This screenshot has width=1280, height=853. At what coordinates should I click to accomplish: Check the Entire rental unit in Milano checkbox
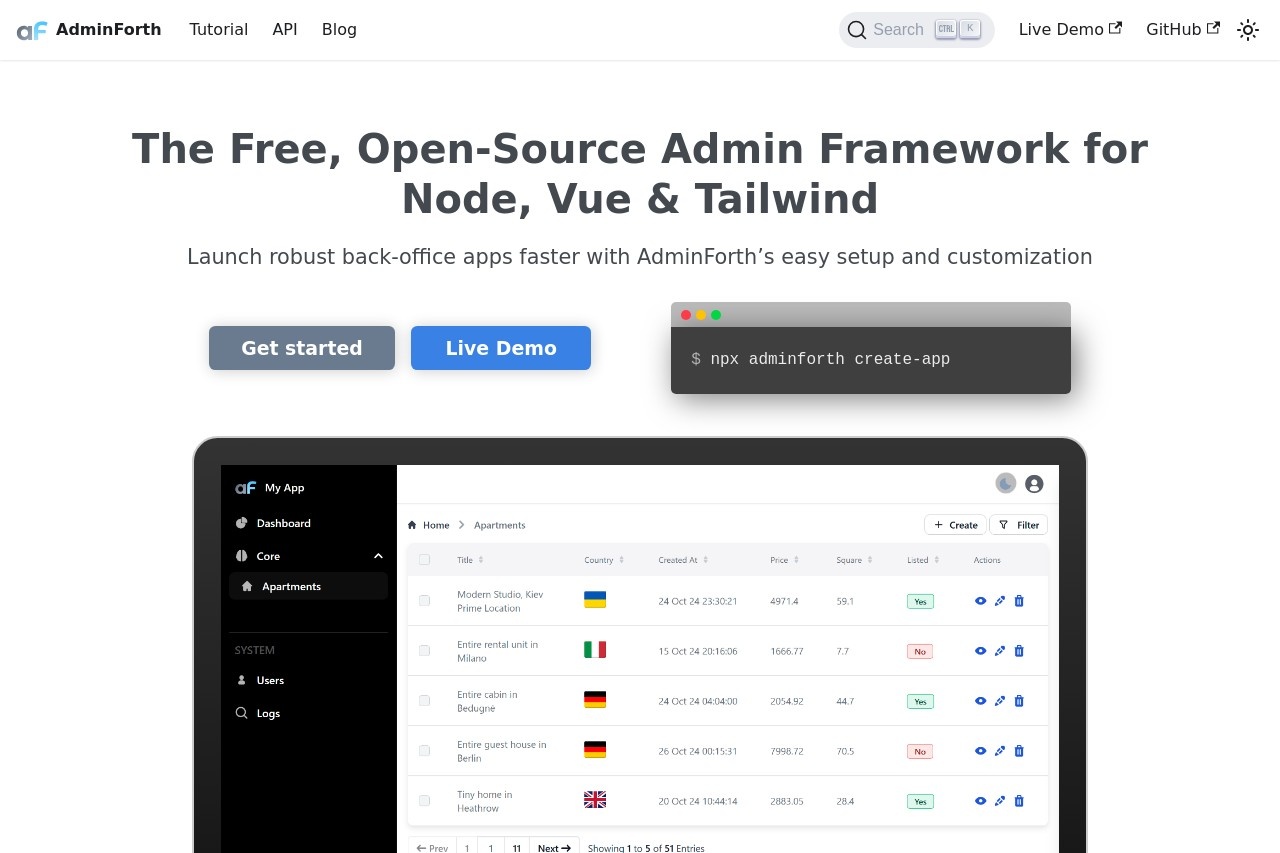425,651
